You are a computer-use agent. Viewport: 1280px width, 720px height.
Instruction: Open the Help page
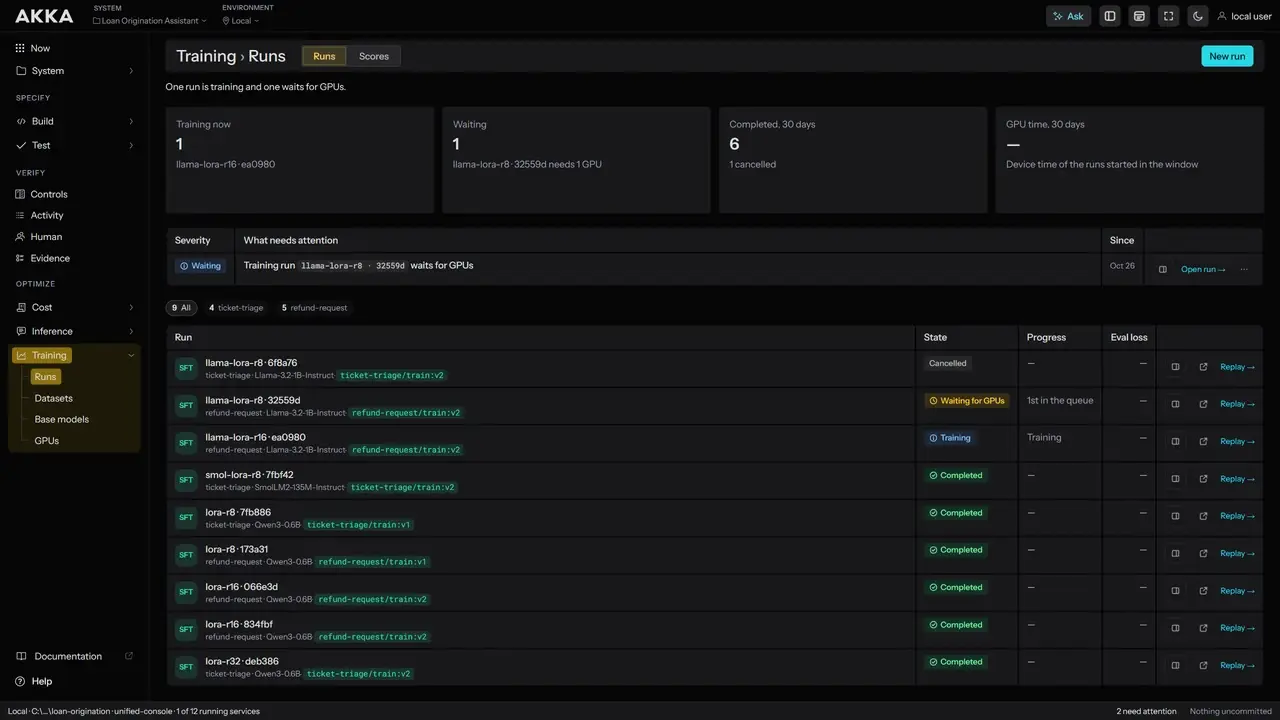tap(33, 681)
